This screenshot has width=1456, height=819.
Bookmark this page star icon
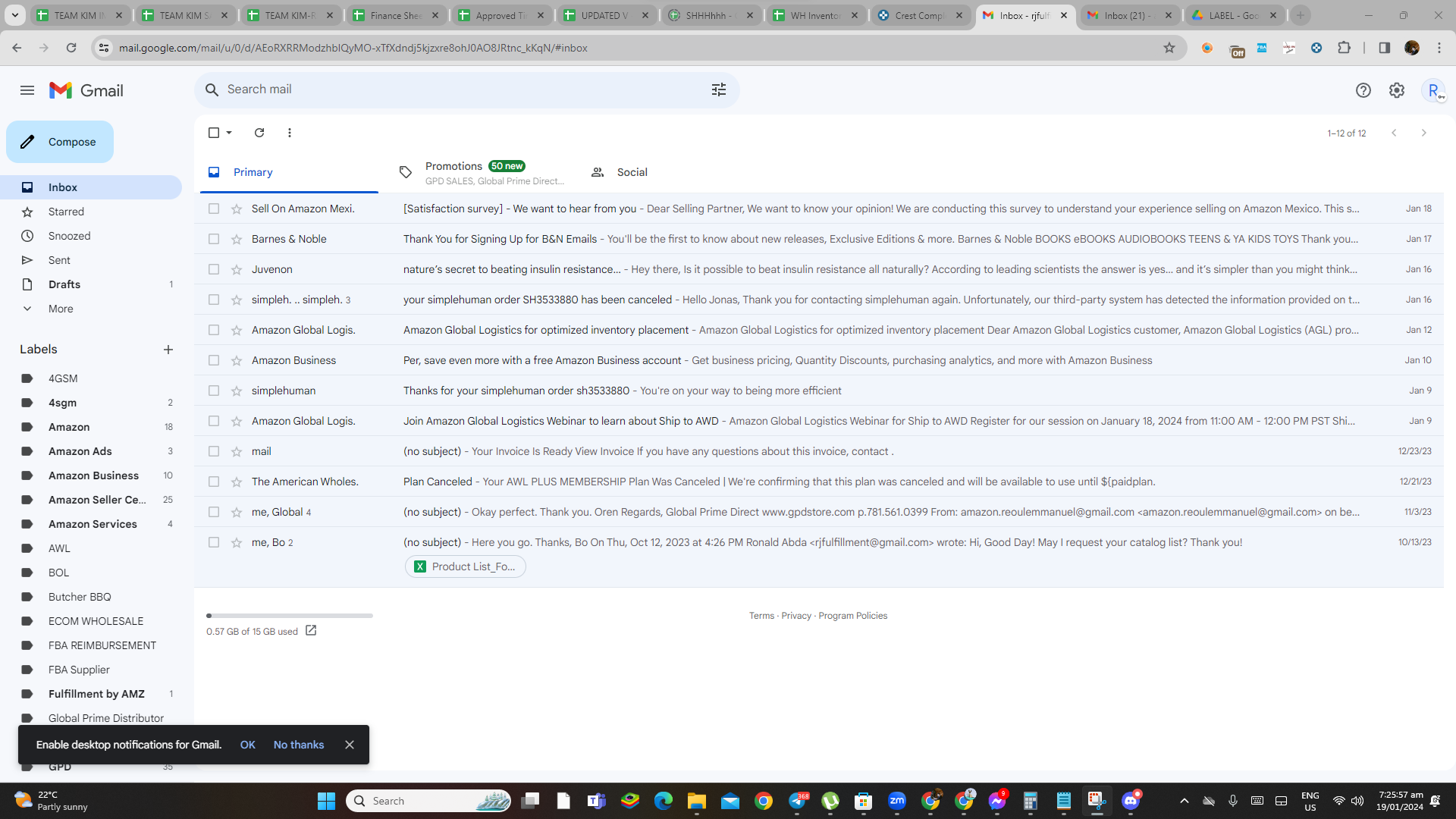(x=1169, y=48)
